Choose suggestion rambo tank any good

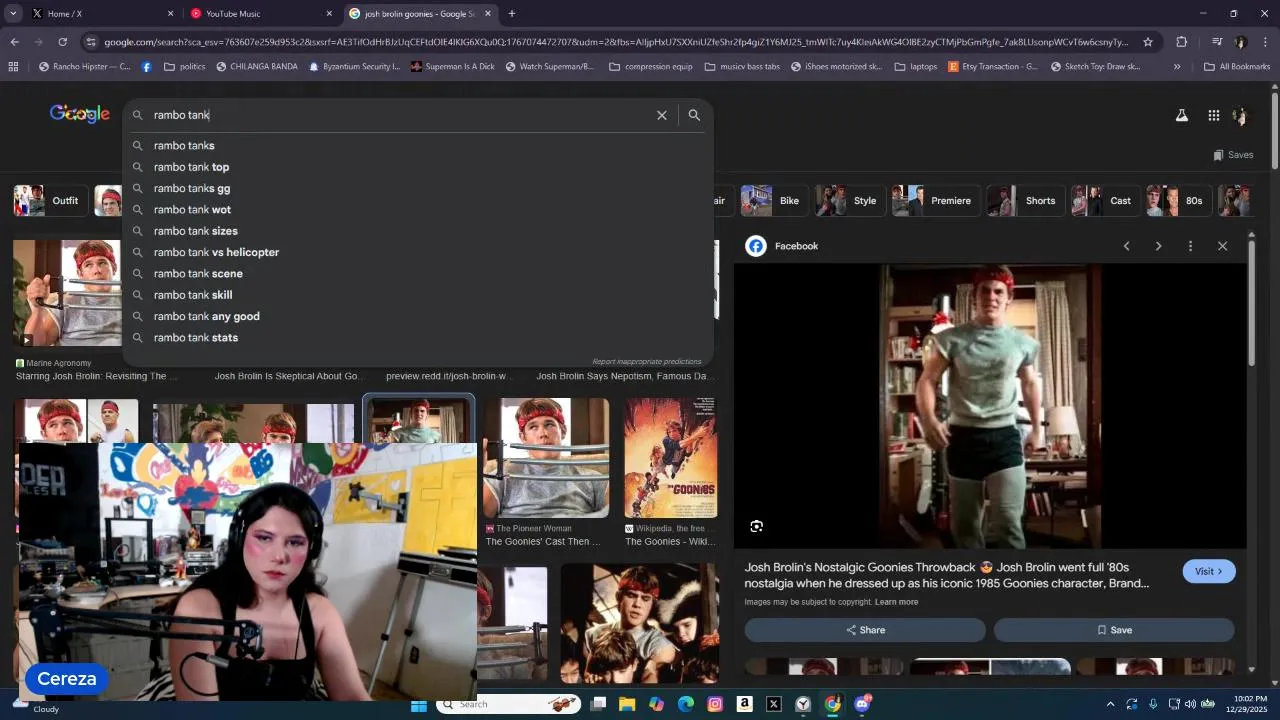(418, 316)
